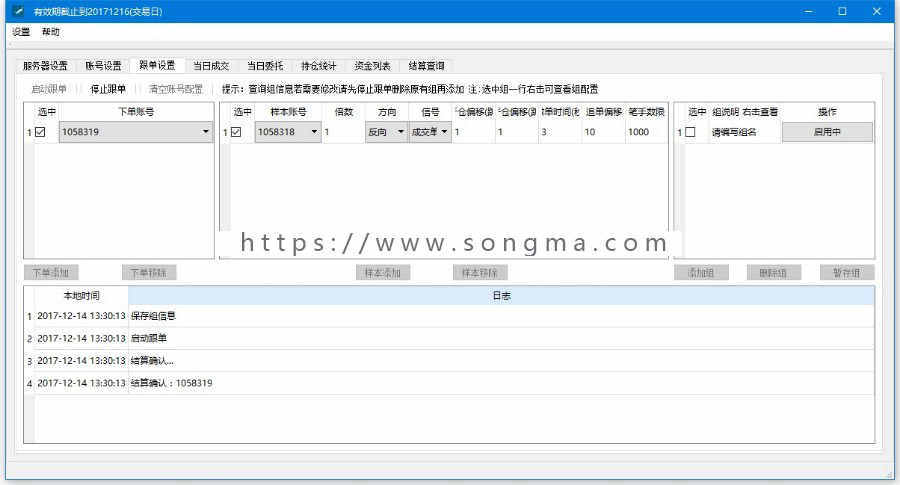Click the 下单移除 button
Screen dimensions: 900x485
pos(149,273)
